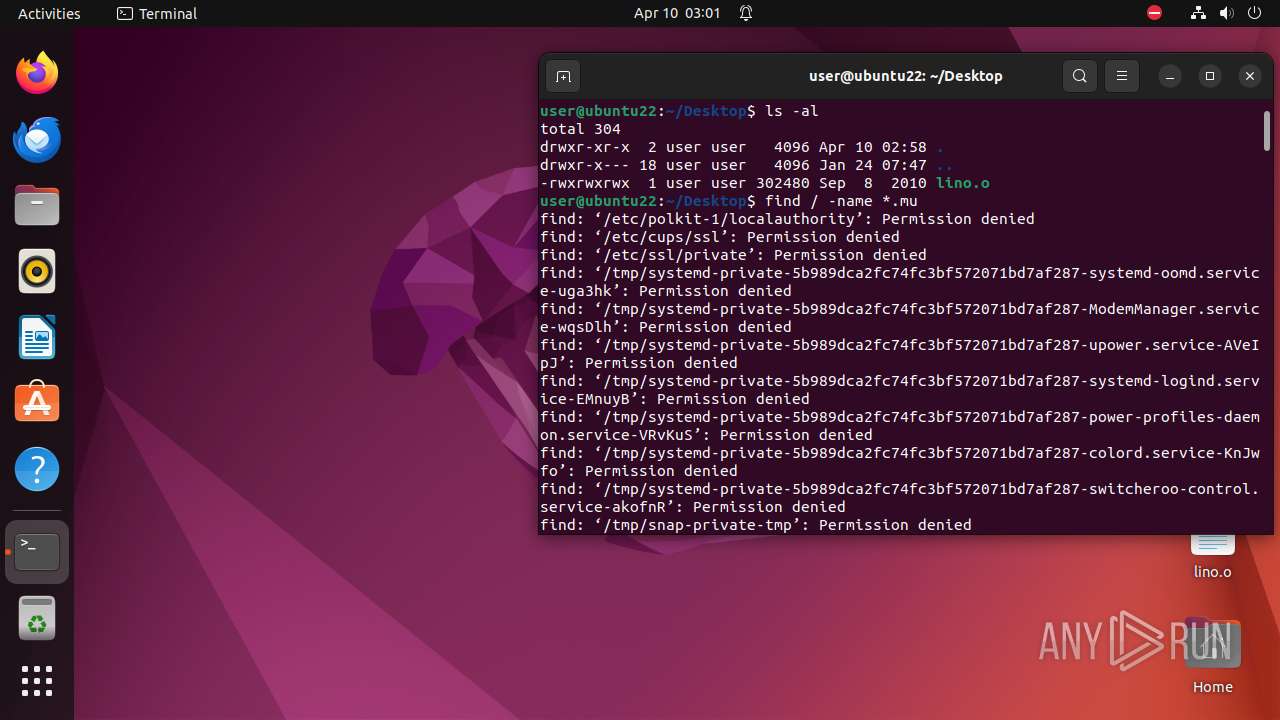The width and height of the screenshot is (1280, 720).
Task: Click the 'ls -al' command text
Action: (792, 111)
